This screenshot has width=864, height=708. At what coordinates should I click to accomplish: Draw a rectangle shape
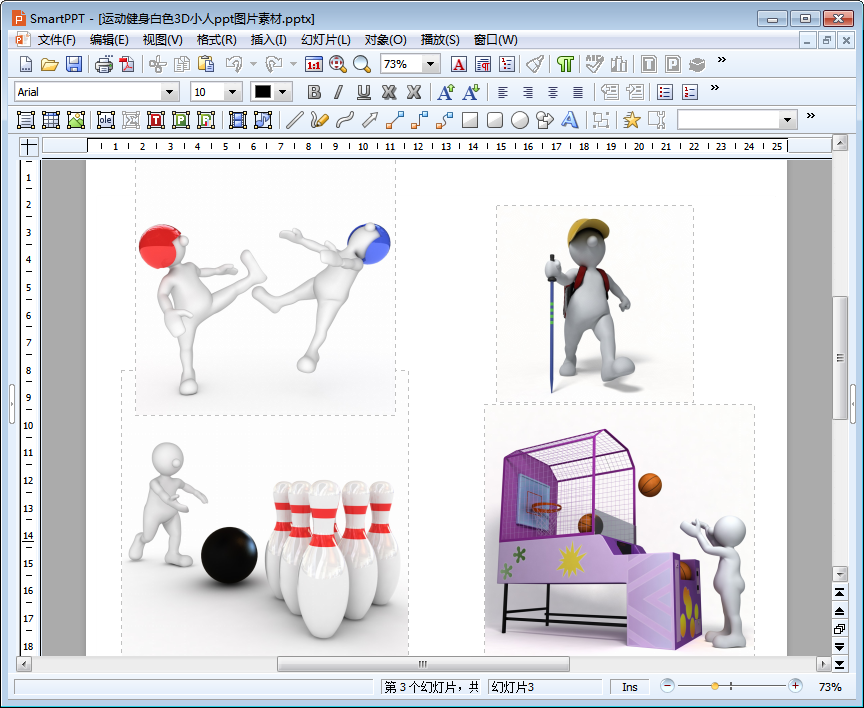click(470, 120)
